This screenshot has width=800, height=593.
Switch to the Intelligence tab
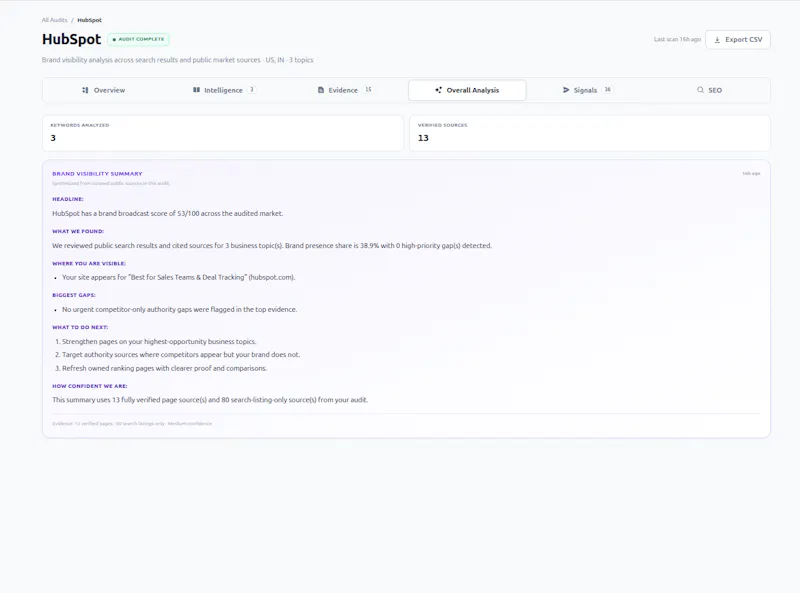pyautogui.click(x=223, y=90)
